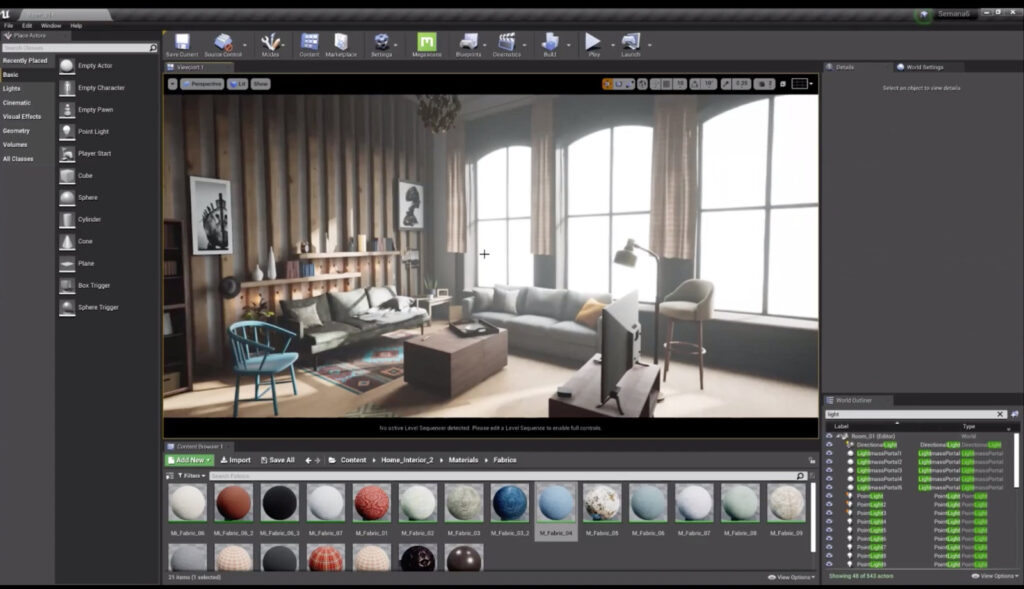The height and width of the screenshot is (589, 1024).
Task: Click the Save Current toolbar icon
Action: click(182, 42)
